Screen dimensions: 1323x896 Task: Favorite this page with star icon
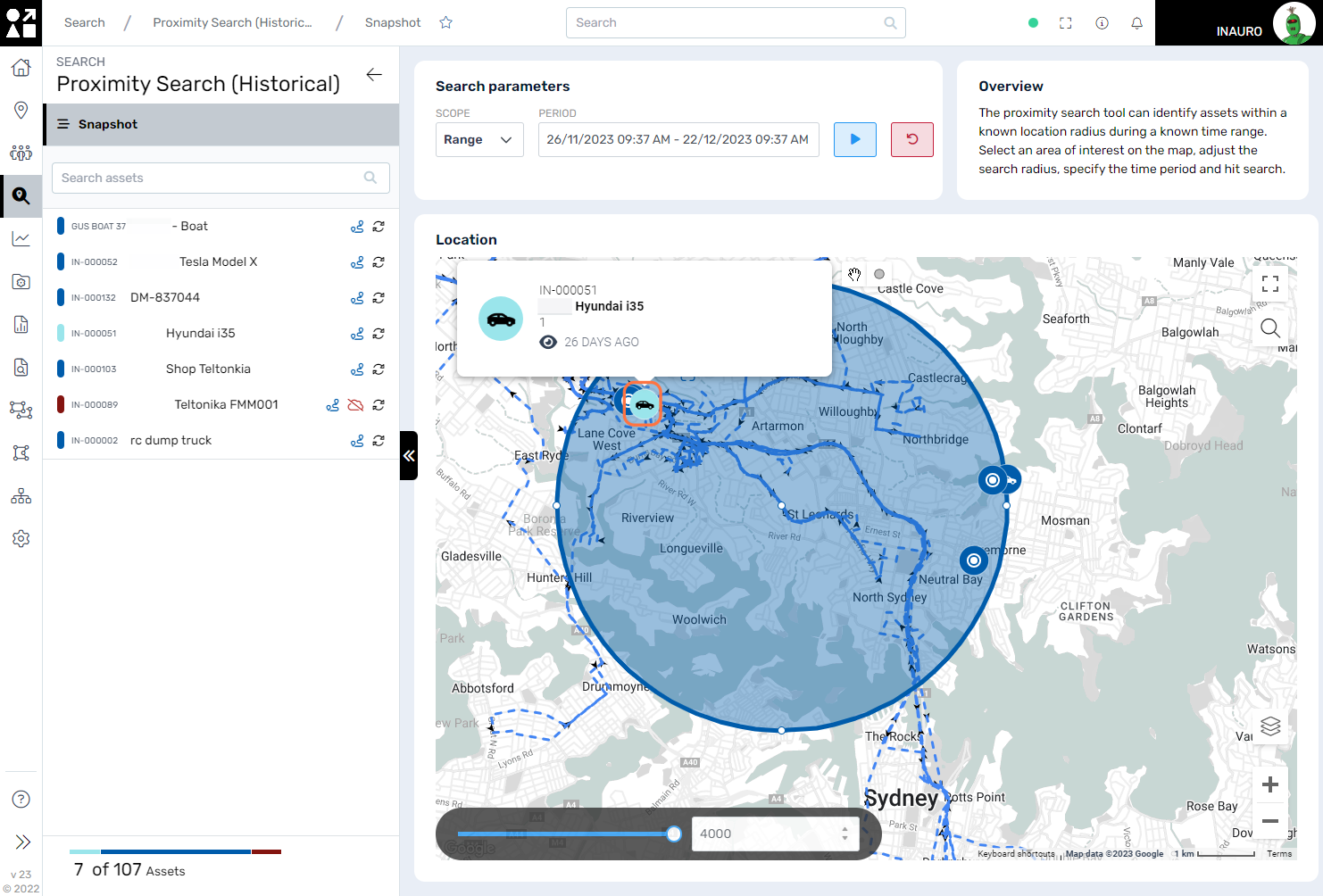point(446,22)
